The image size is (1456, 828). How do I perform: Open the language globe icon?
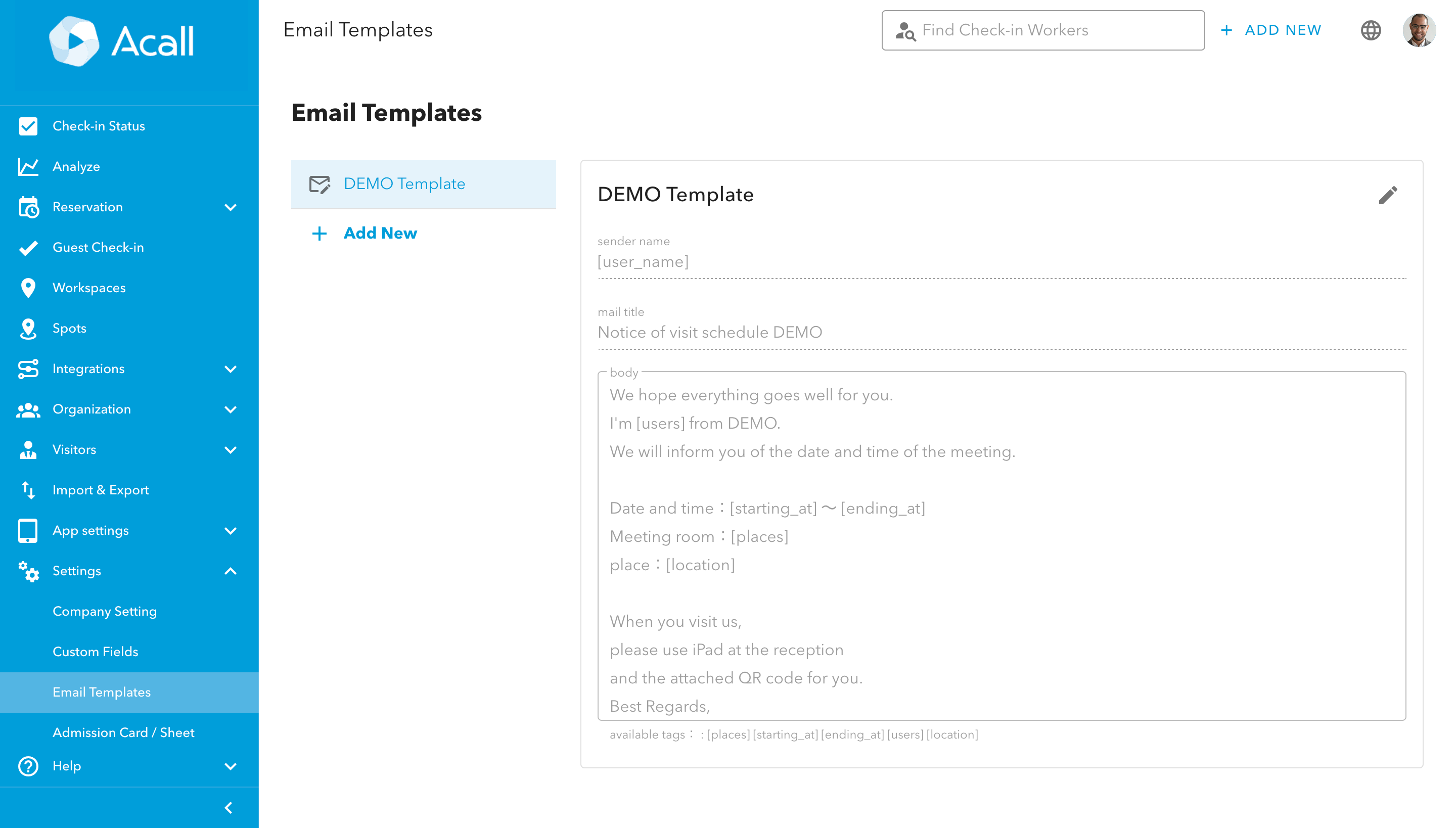pos(1371,30)
